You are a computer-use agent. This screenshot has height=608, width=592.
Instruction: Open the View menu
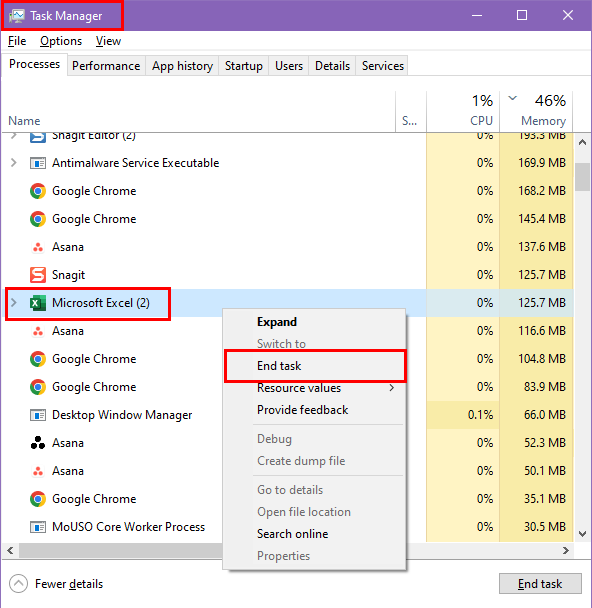coord(109,41)
